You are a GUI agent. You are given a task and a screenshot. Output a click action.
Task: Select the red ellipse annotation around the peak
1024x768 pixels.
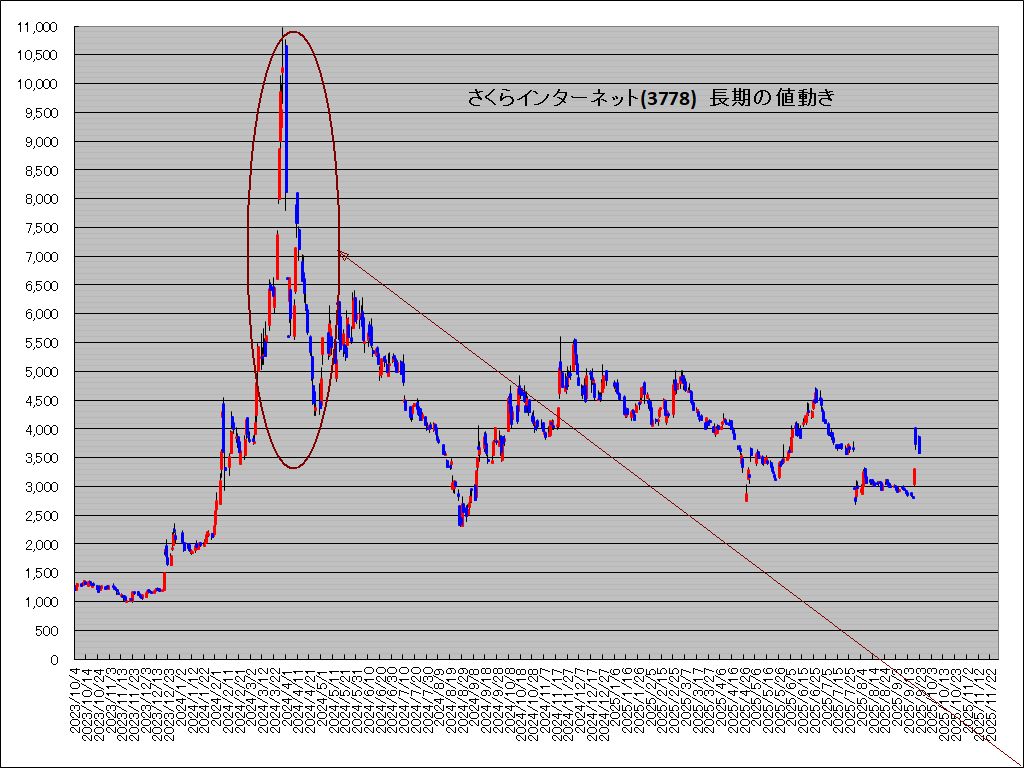(249, 250)
